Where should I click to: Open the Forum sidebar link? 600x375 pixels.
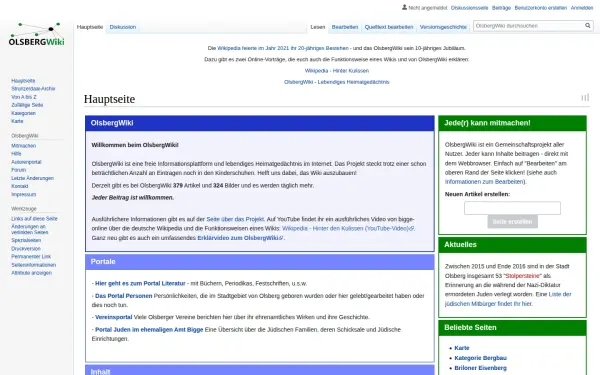pyautogui.click(x=19, y=170)
